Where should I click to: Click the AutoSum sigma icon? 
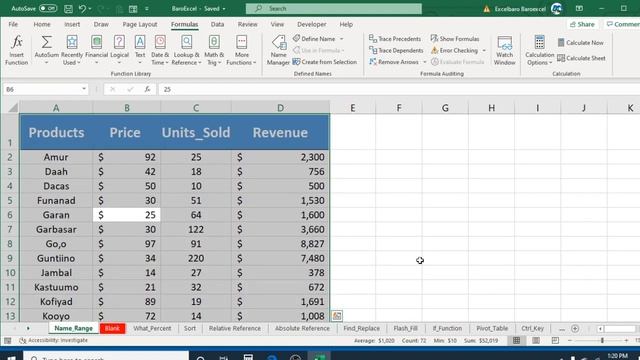coord(47,42)
